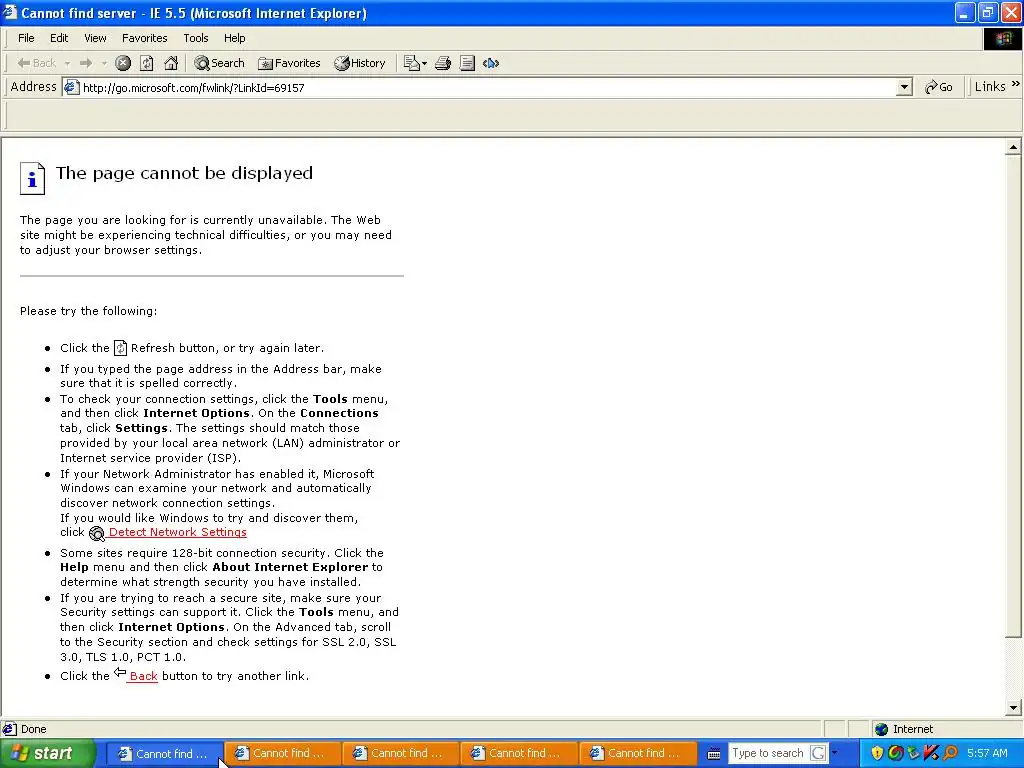
Task: Open the Search pane from the toolbar
Action: coord(219,63)
